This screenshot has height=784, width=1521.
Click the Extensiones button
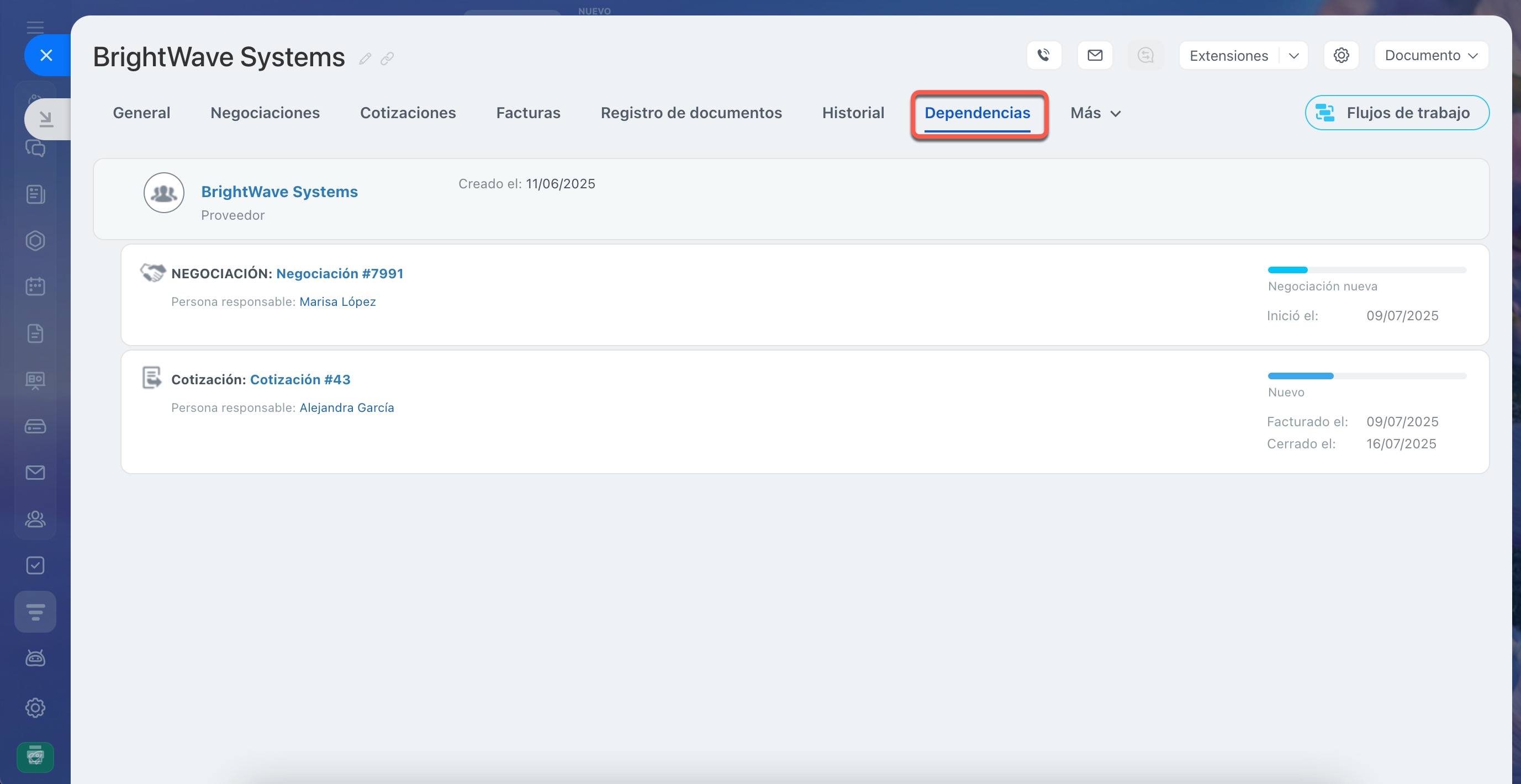(x=1229, y=56)
